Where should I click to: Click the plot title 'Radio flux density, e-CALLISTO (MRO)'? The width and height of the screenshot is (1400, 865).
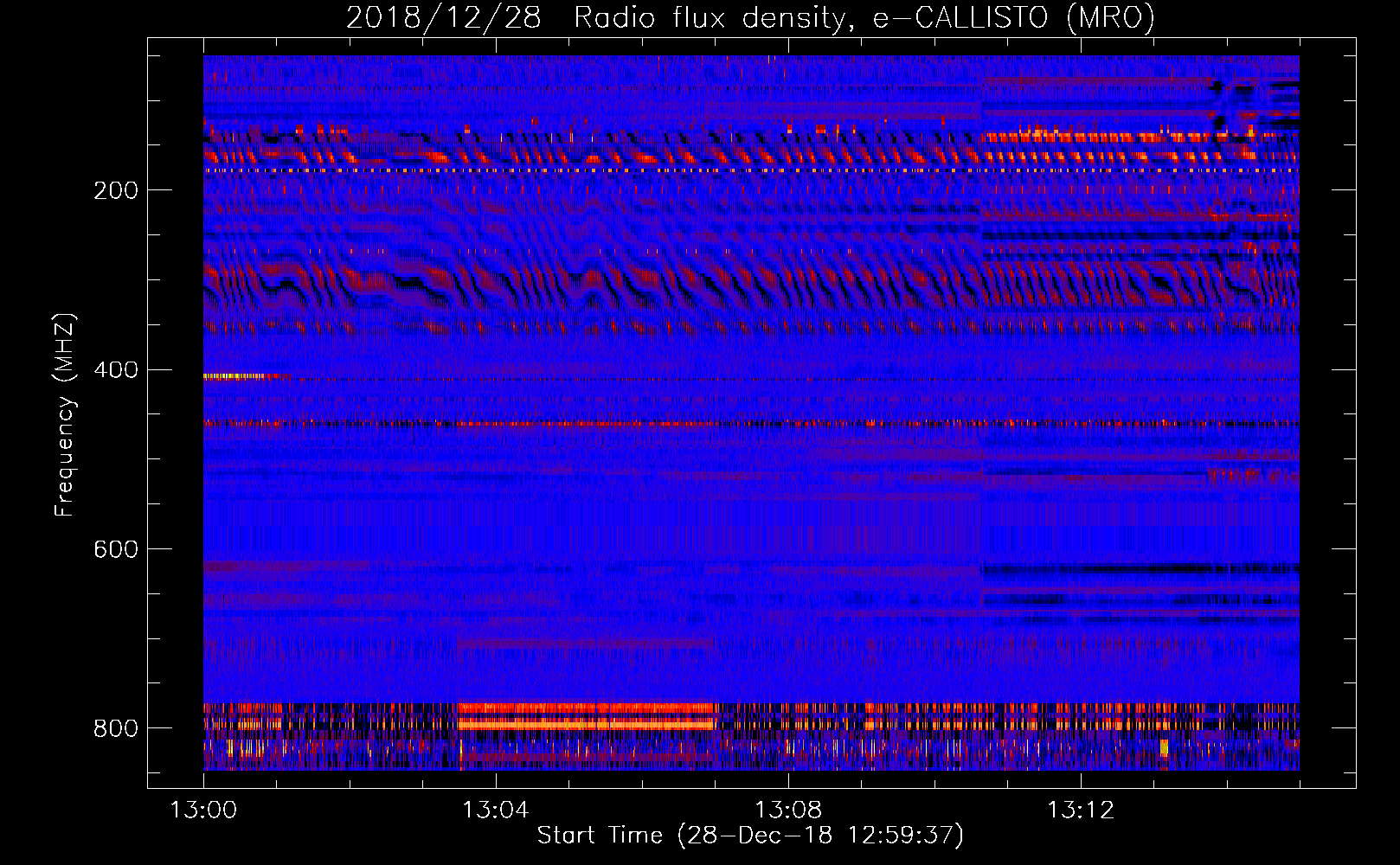click(x=864, y=17)
